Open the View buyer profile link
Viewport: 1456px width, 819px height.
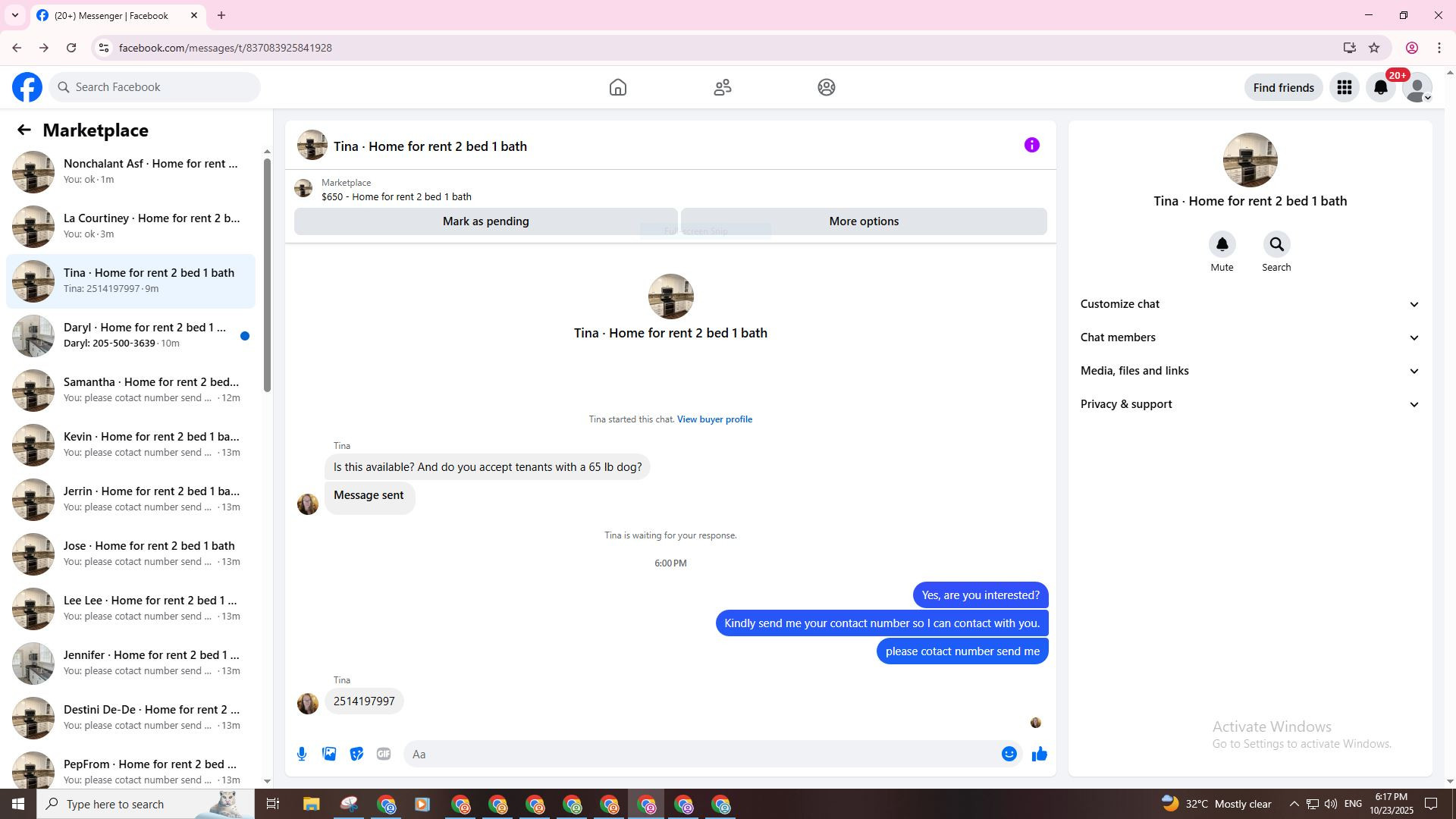pos(714,419)
